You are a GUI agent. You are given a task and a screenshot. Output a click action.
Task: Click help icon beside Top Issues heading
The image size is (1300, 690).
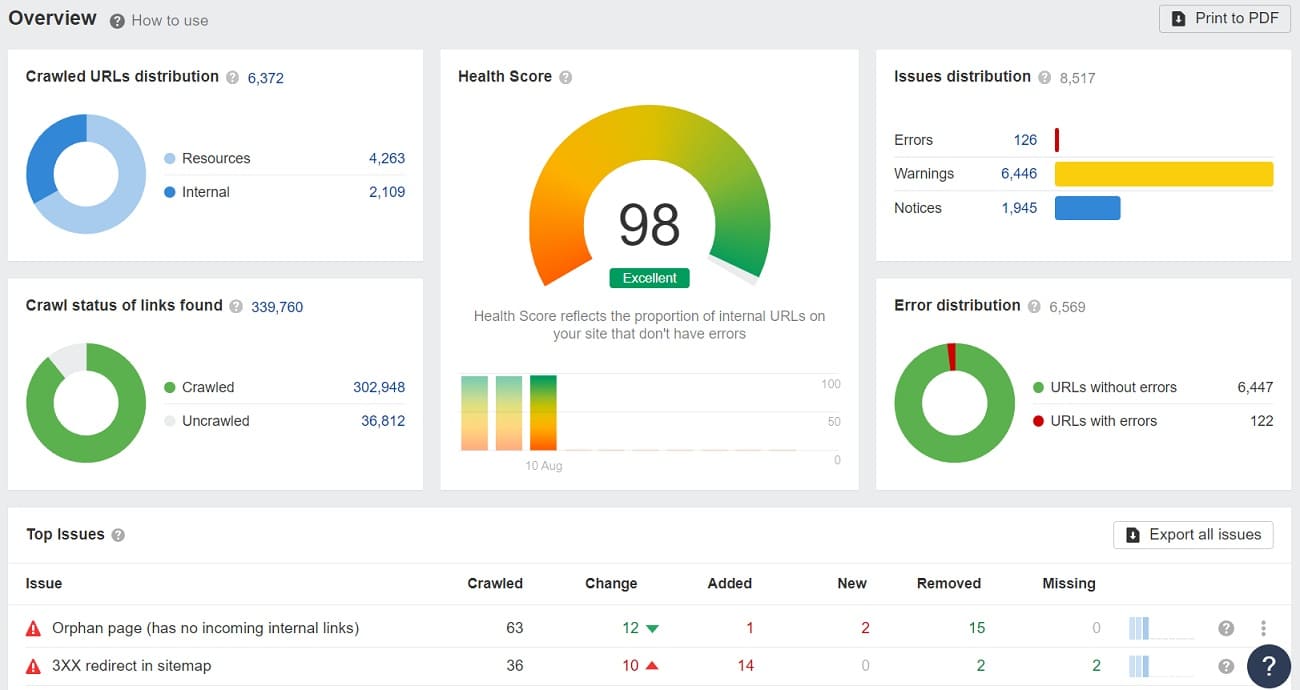point(118,535)
